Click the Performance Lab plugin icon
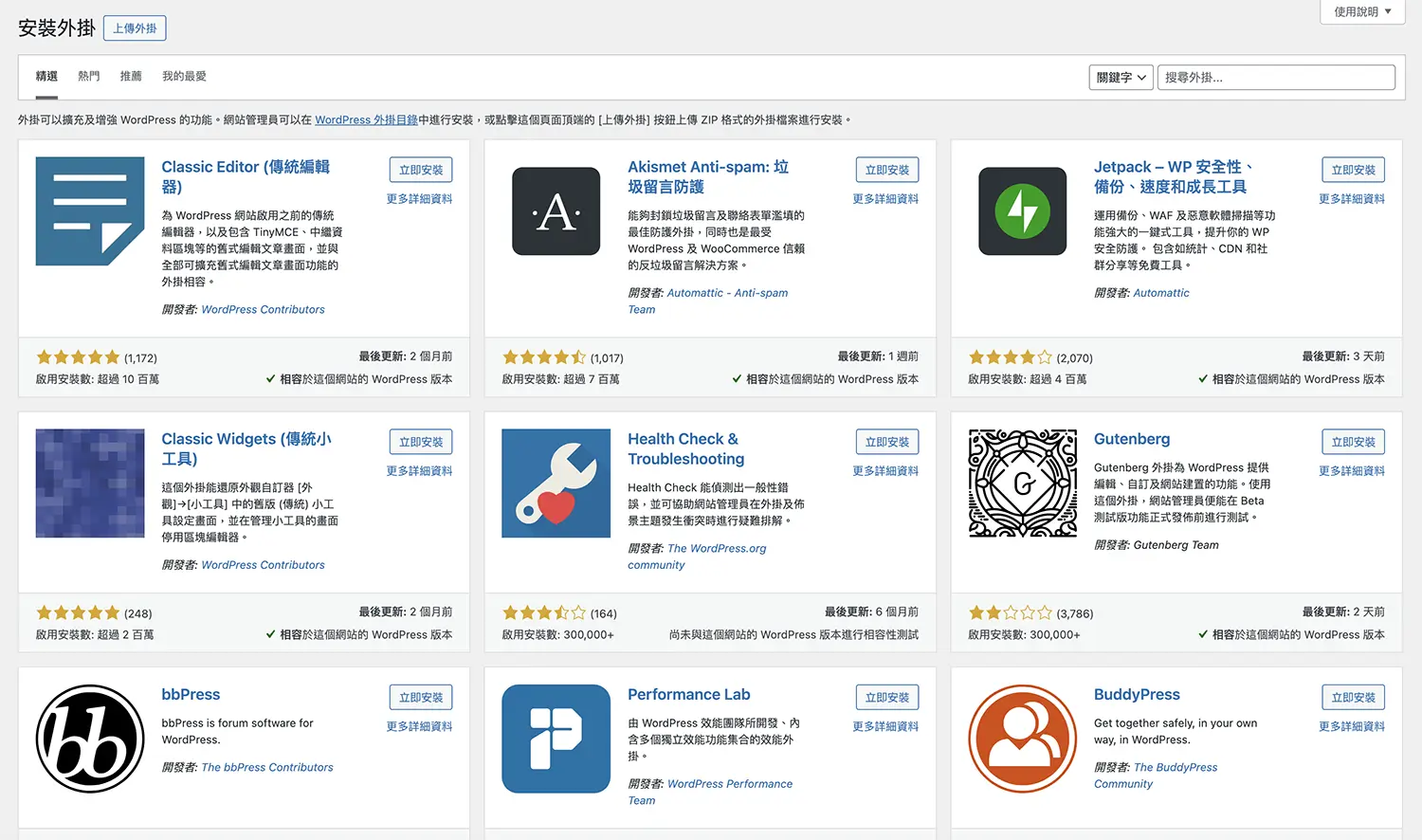 pyautogui.click(x=556, y=739)
